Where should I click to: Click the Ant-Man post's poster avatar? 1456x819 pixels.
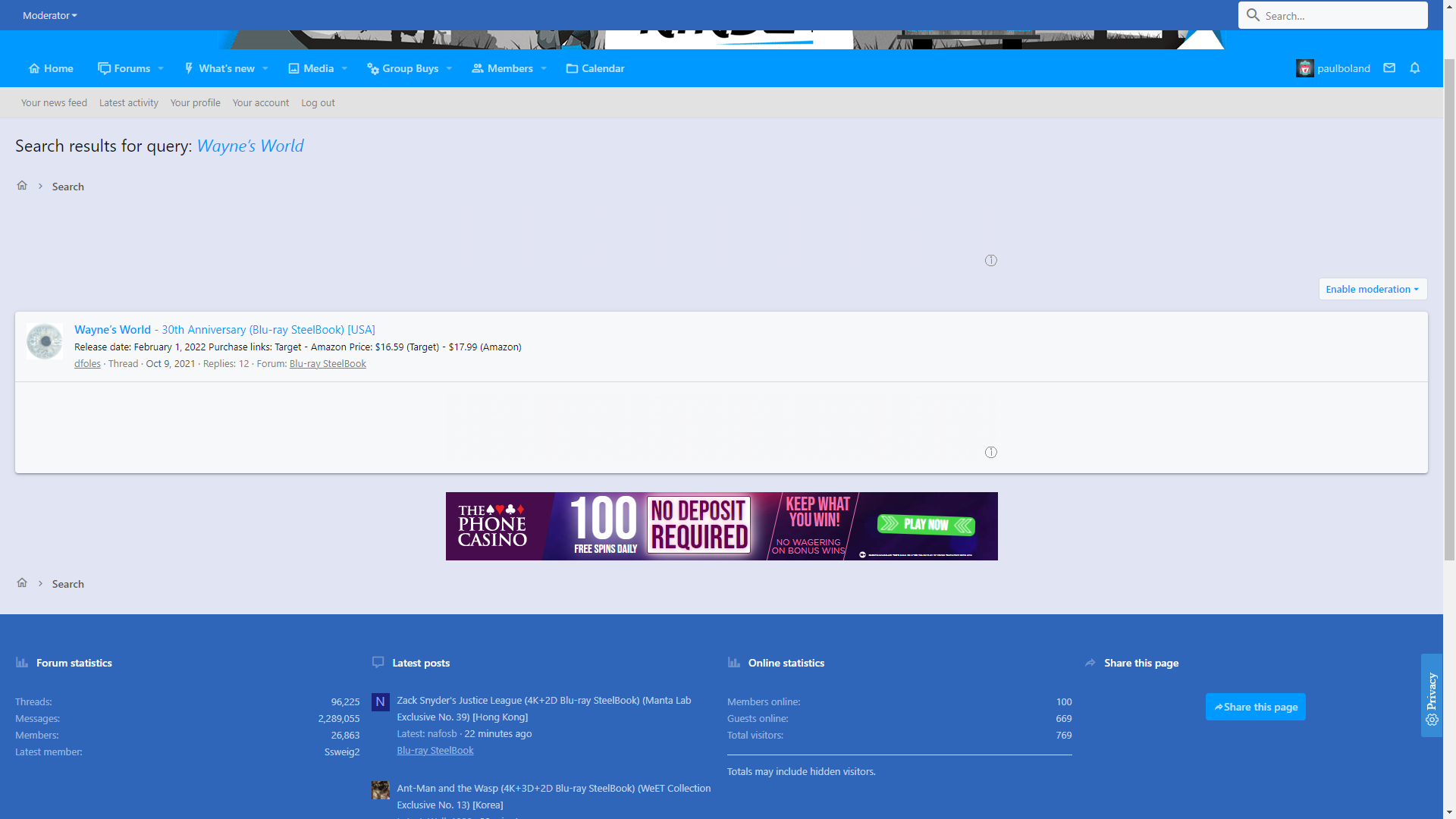coord(381,790)
